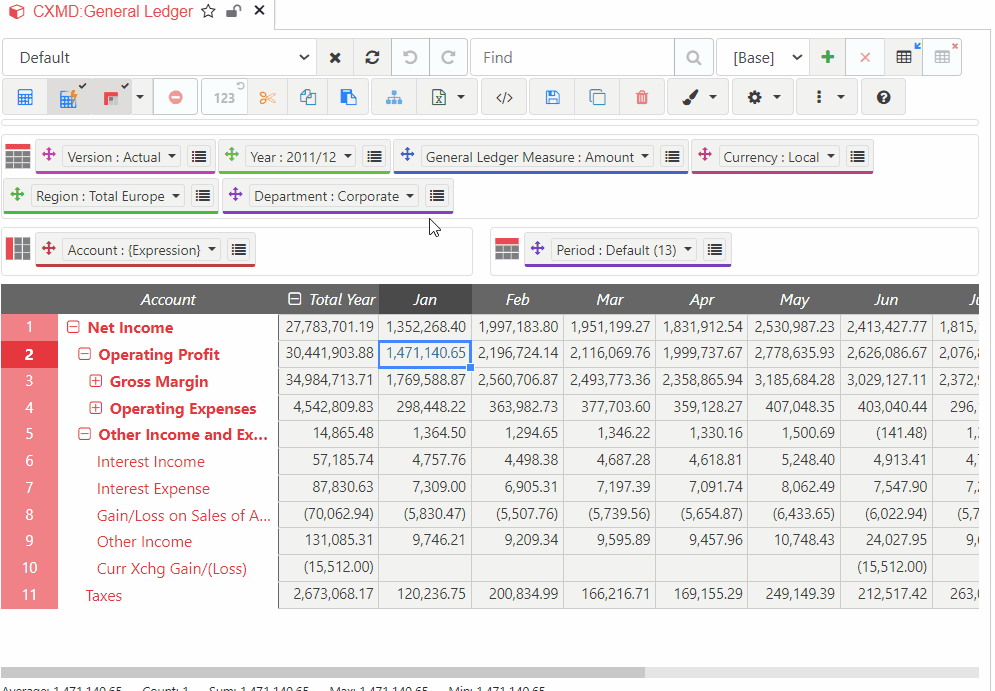Click the scissors cut icon
Image resolution: width=995 pixels, height=691 pixels.
[266, 97]
